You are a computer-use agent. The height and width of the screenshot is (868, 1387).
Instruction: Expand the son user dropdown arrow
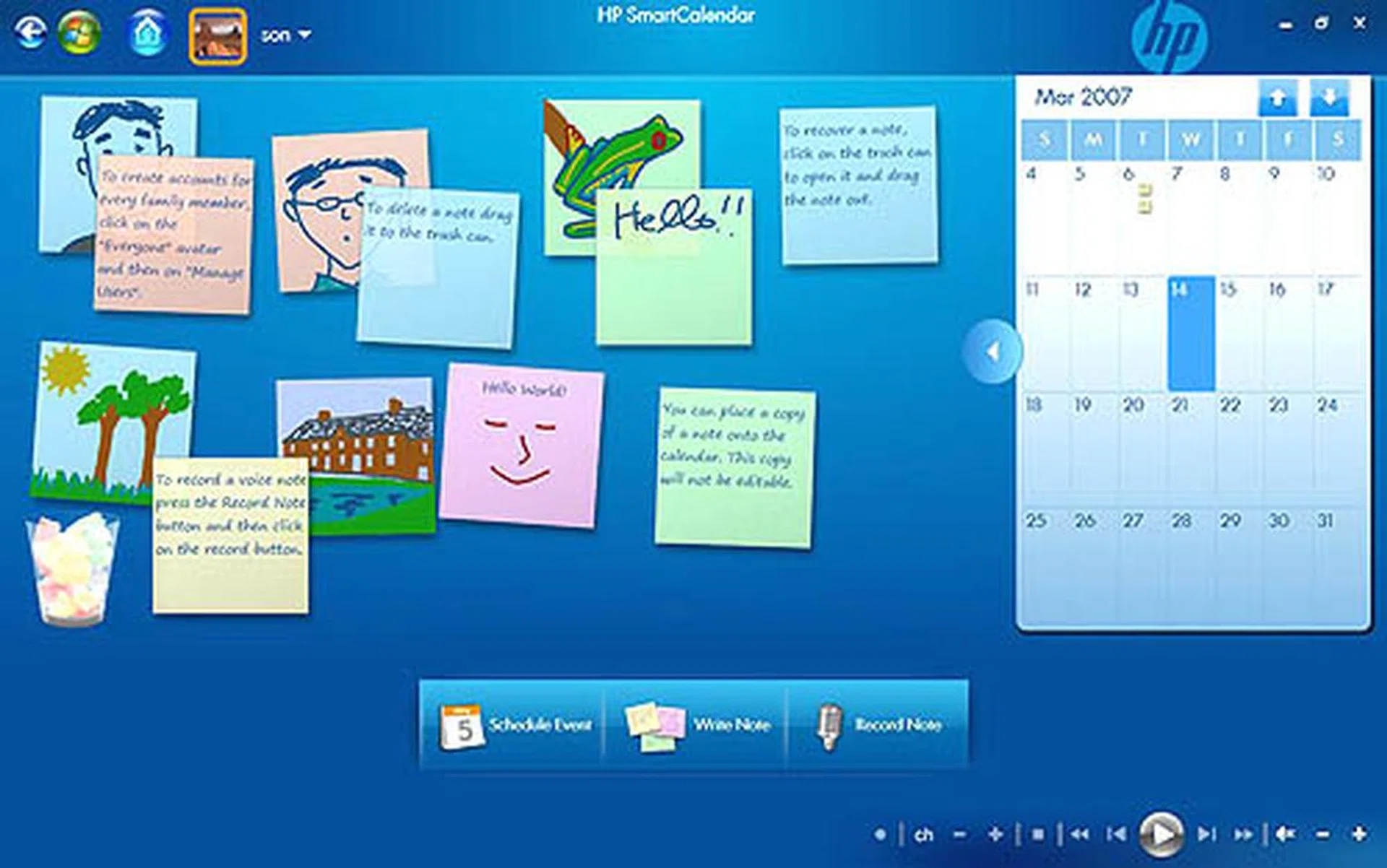click(x=305, y=34)
